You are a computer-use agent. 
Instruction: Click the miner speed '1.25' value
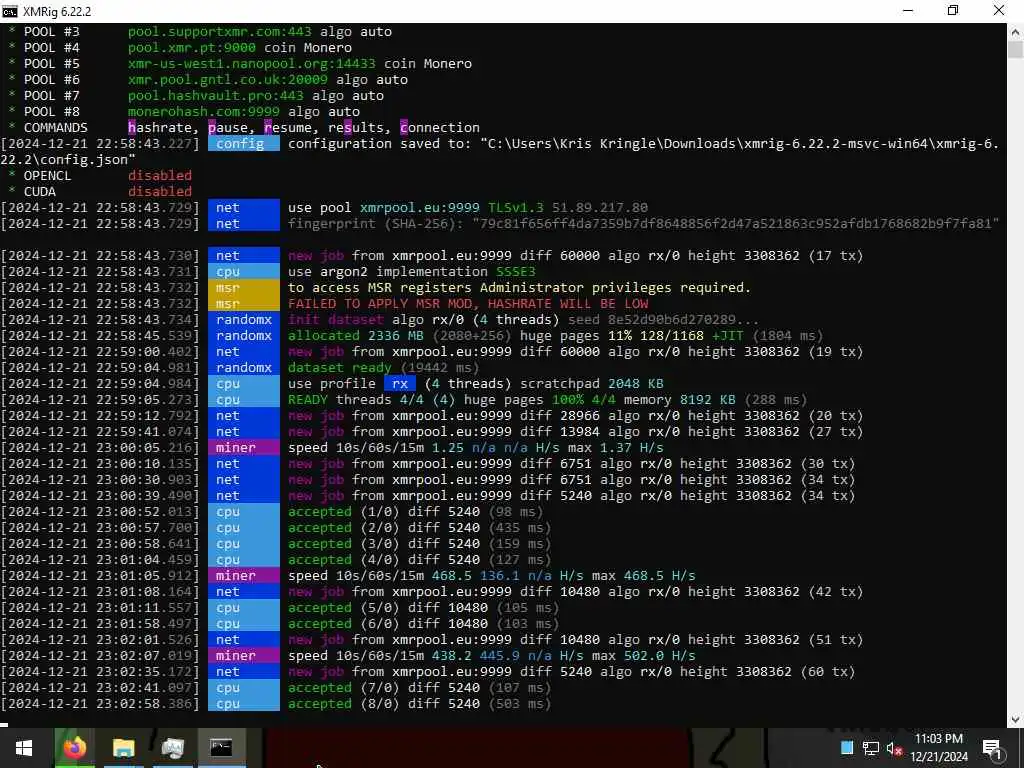coord(447,448)
